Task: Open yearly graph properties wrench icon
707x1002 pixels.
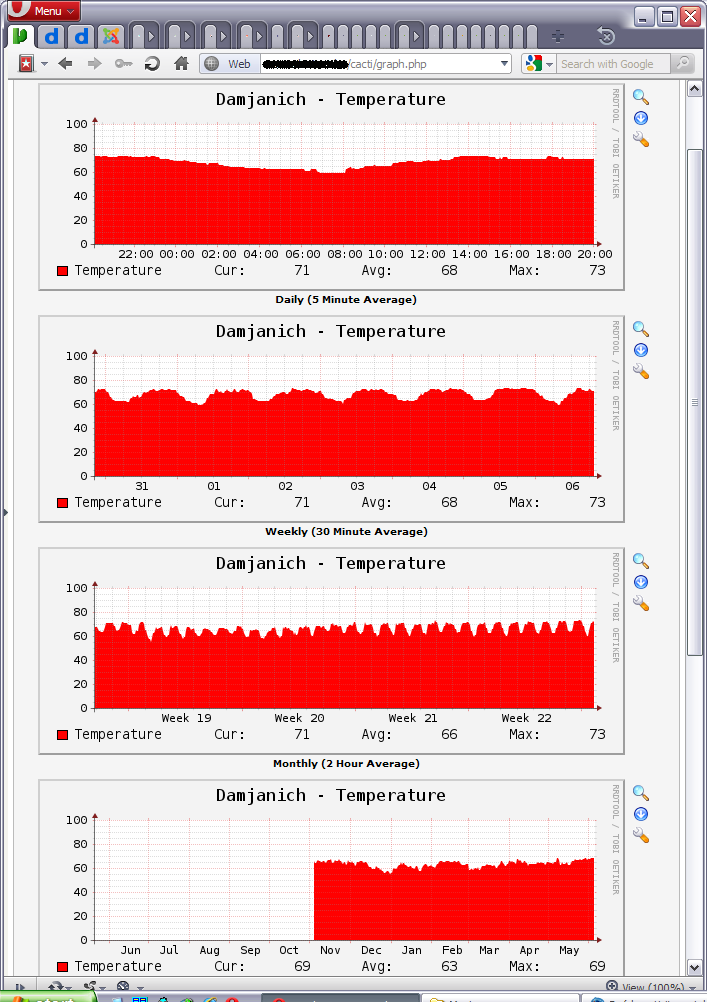Action: pyautogui.click(x=641, y=835)
